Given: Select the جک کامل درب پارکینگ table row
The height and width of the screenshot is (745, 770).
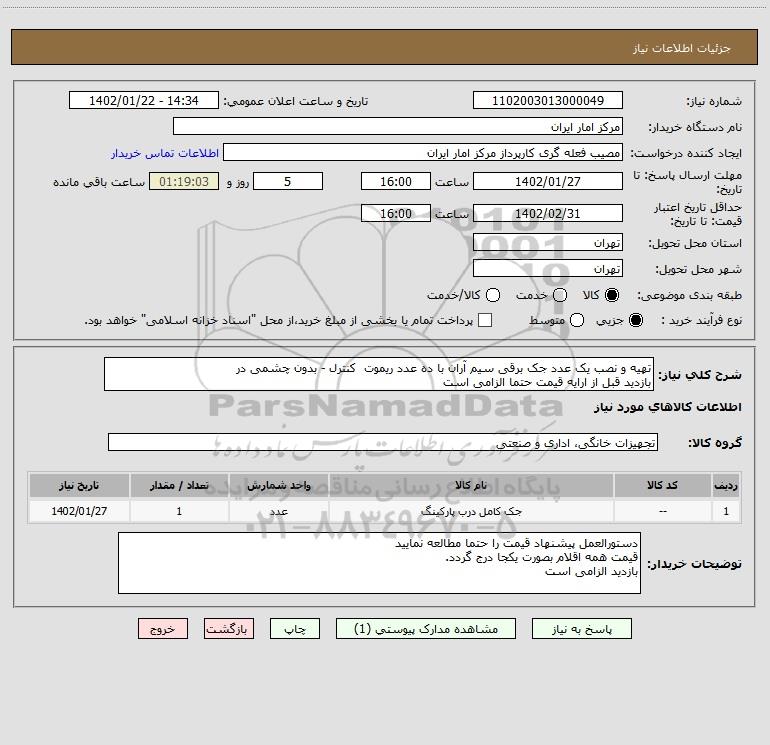Looking at the screenshot, I should (385, 511).
